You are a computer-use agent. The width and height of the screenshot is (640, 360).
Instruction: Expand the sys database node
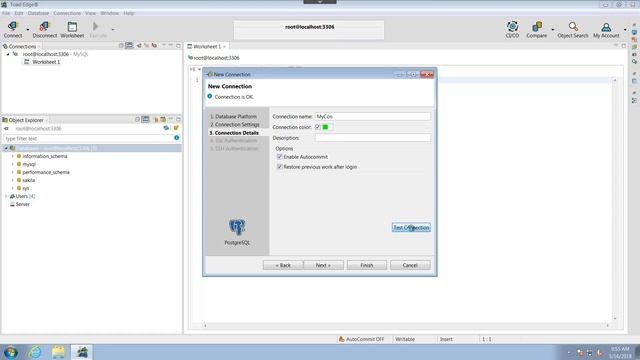(x=13, y=188)
